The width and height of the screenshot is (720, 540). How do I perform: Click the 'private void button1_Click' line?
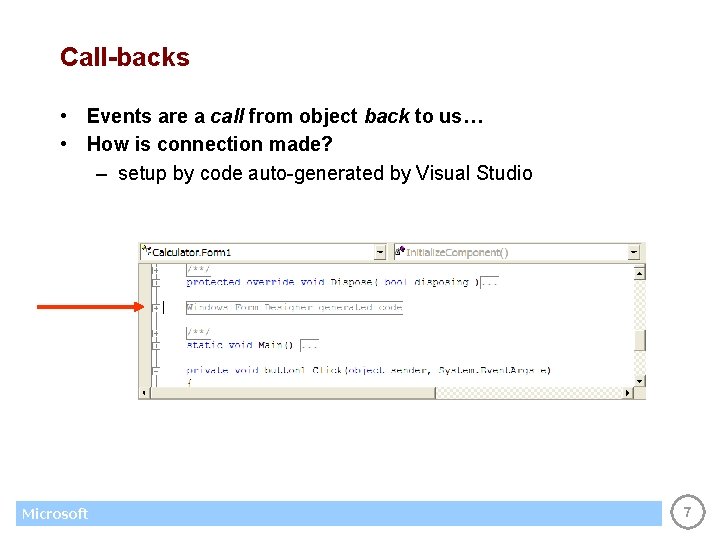pyautogui.click(x=368, y=370)
